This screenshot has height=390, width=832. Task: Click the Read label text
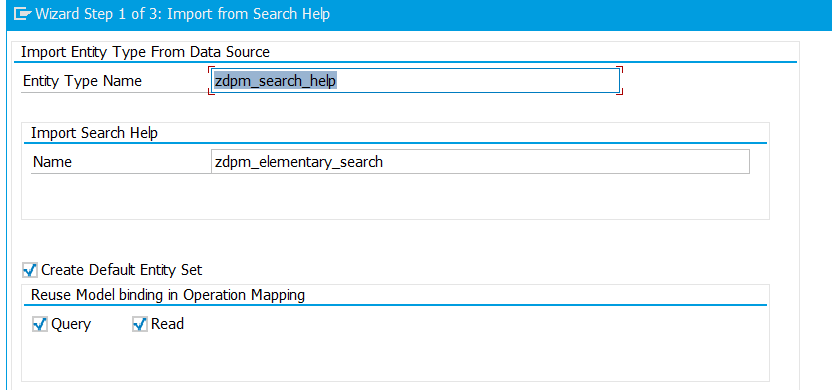[167, 324]
